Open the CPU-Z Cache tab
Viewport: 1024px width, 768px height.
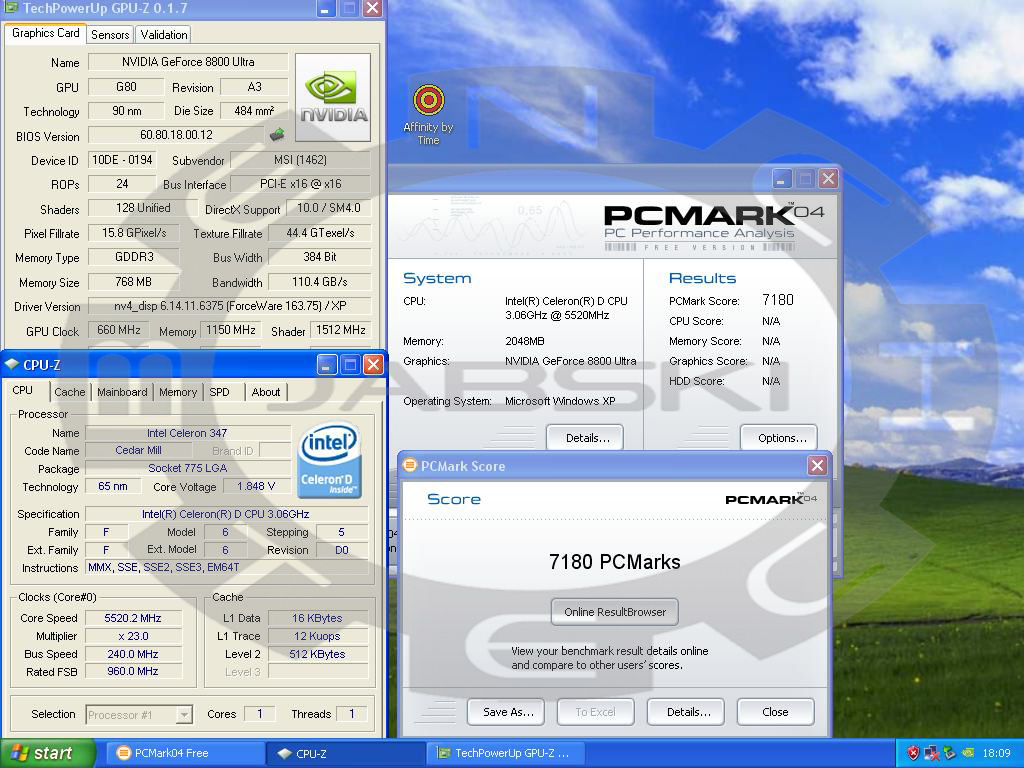click(70, 392)
